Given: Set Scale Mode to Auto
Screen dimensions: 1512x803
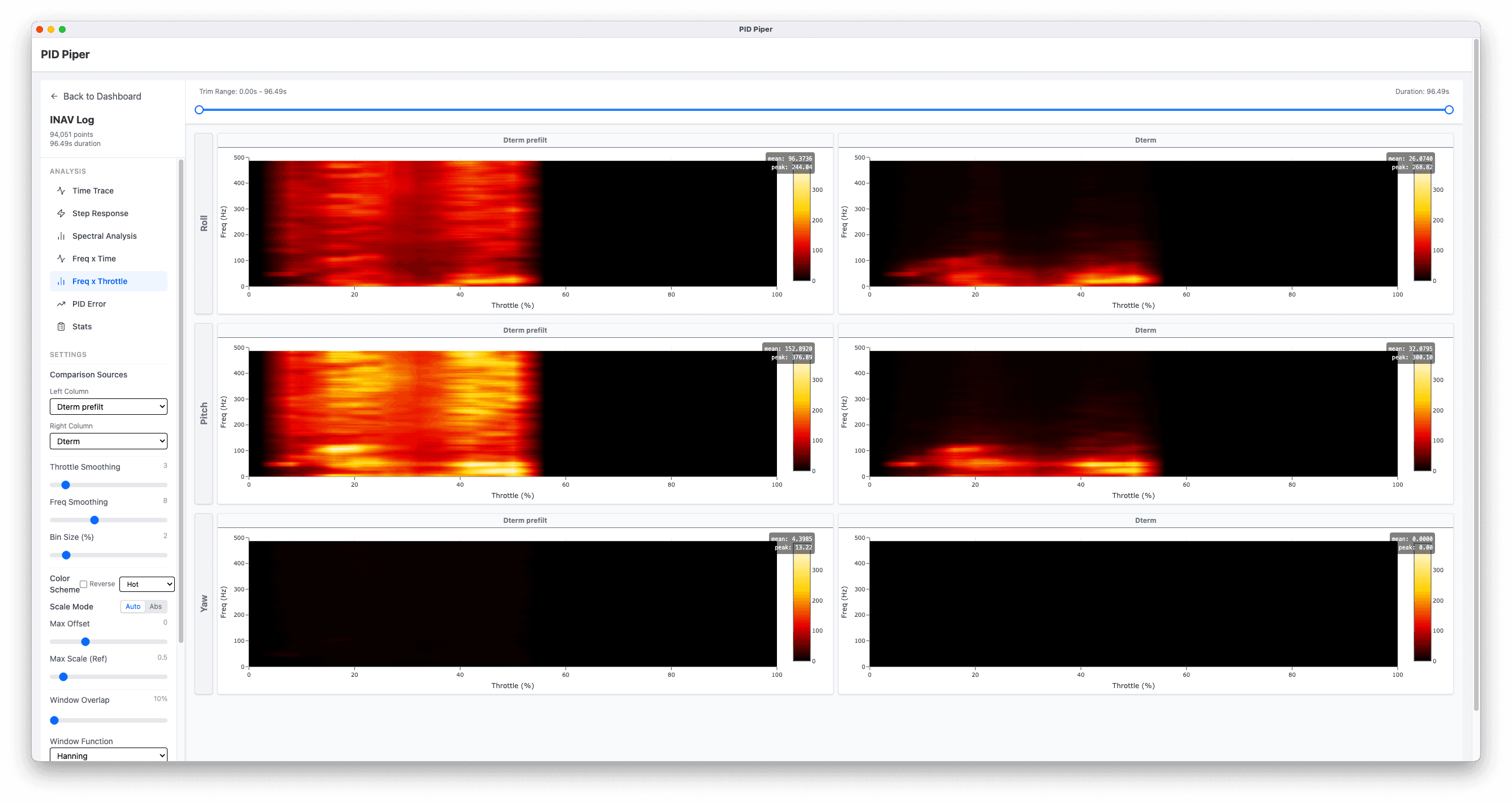Looking at the screenshot, I should (x=133, y=607).
